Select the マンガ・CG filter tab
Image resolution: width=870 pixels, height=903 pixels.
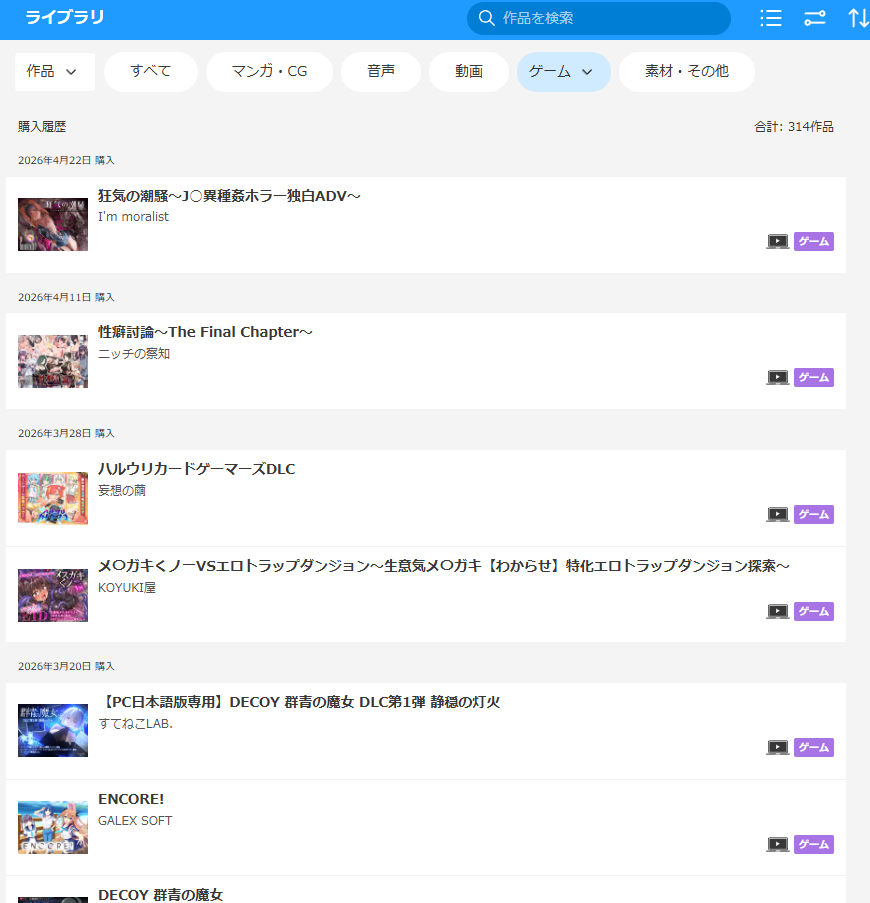[x=269, y=71]
